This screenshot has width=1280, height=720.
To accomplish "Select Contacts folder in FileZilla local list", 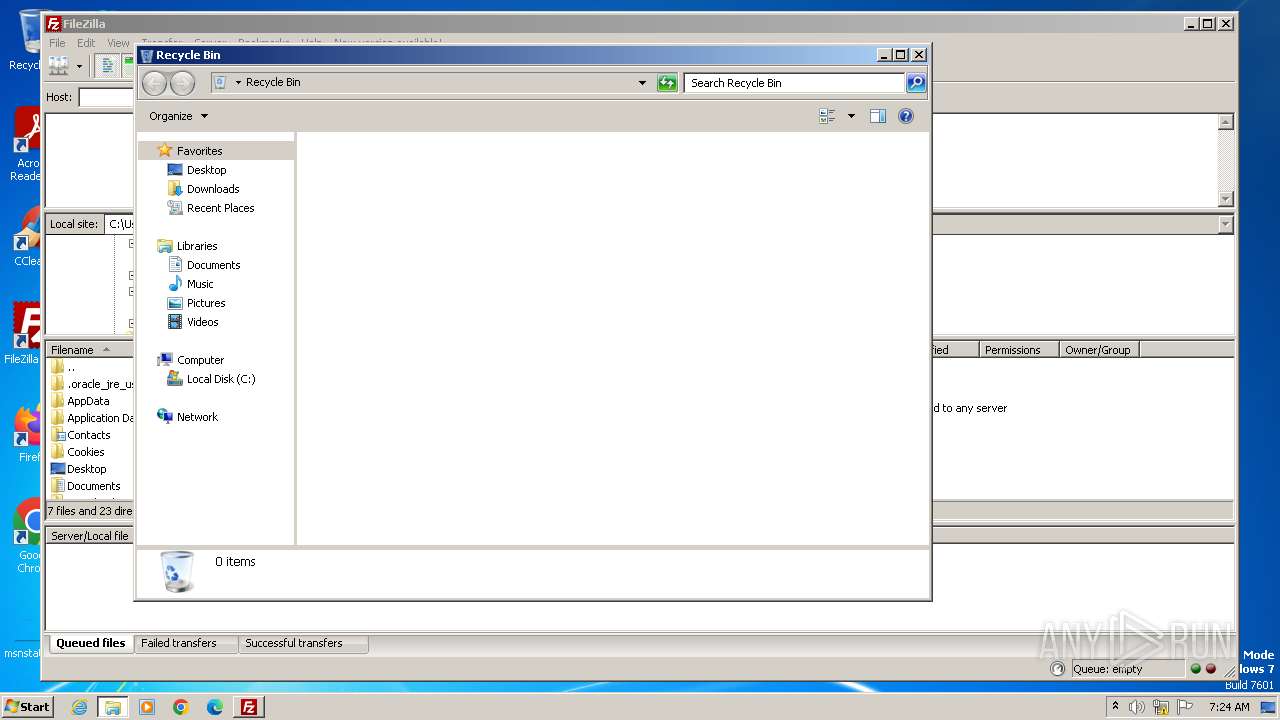I will point(88,435).
